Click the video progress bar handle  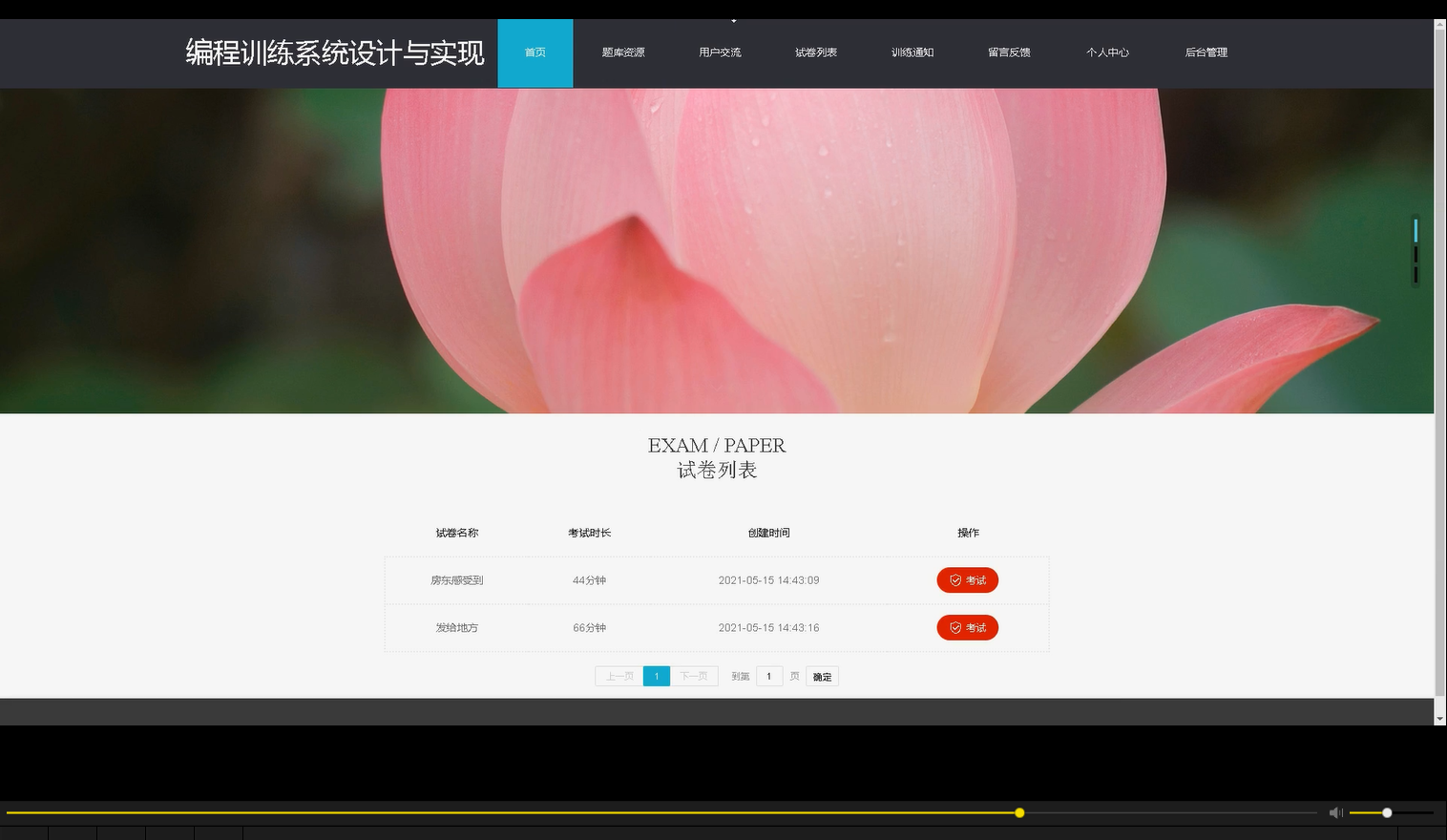(x=1019, y=813)
